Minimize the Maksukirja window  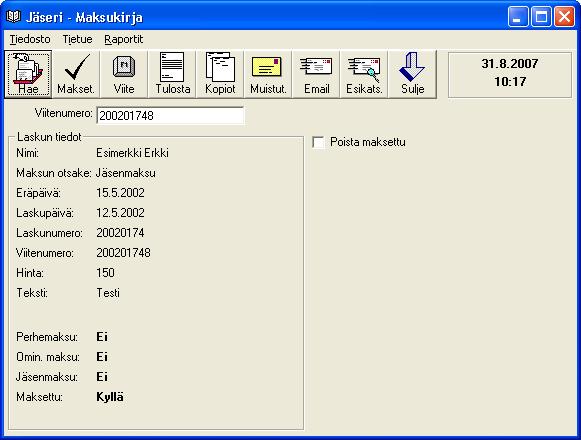click(518, 17)
